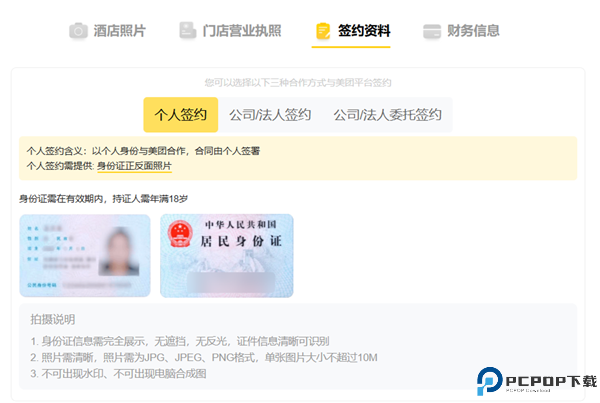Click the yellow document icon beside 签约资料
This screenshot has width=600, height=403.
coord(322,31)
